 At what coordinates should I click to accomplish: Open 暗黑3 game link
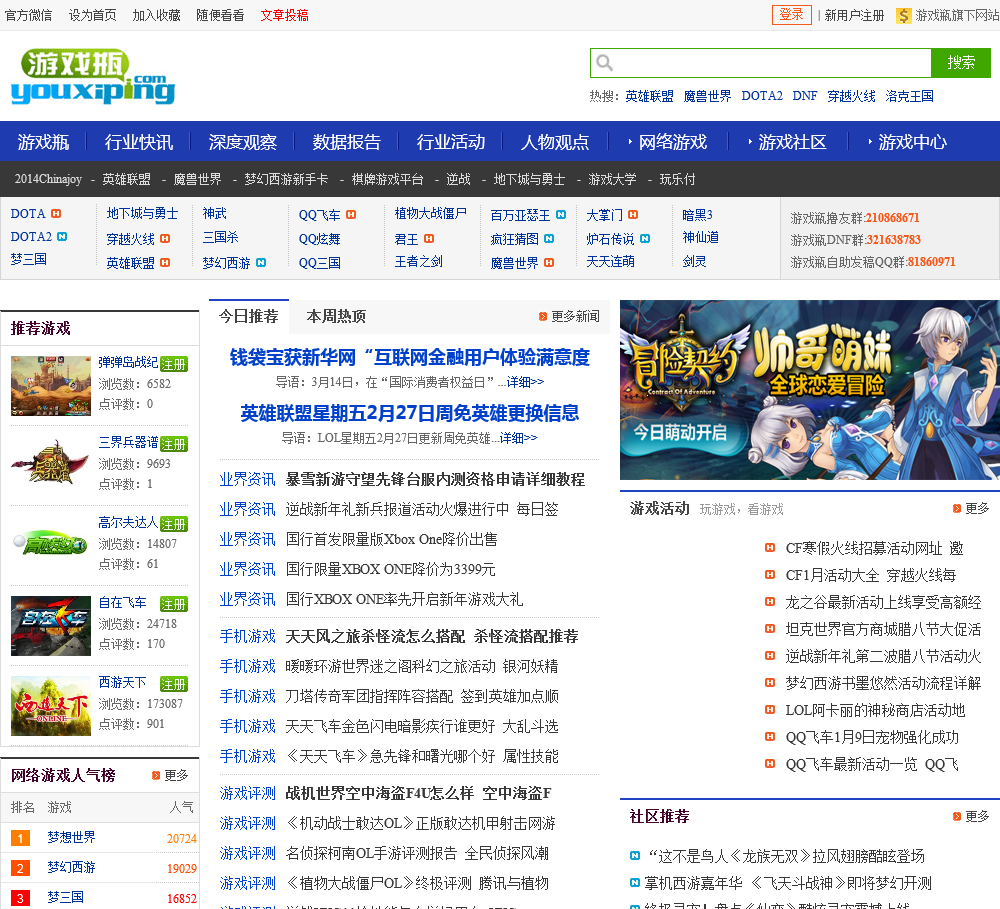(x=697, y=215)
